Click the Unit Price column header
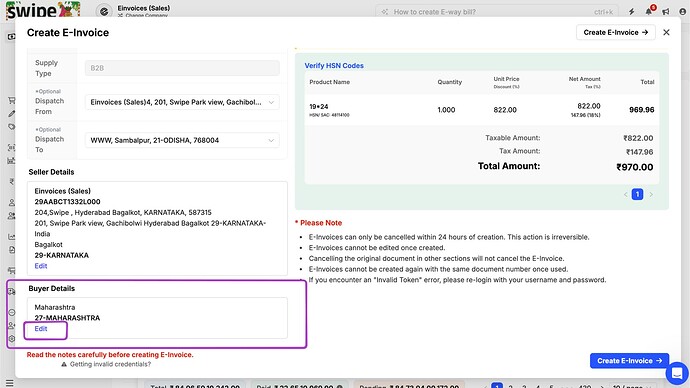This screenshot has height=388, width=690. [506, 79]
